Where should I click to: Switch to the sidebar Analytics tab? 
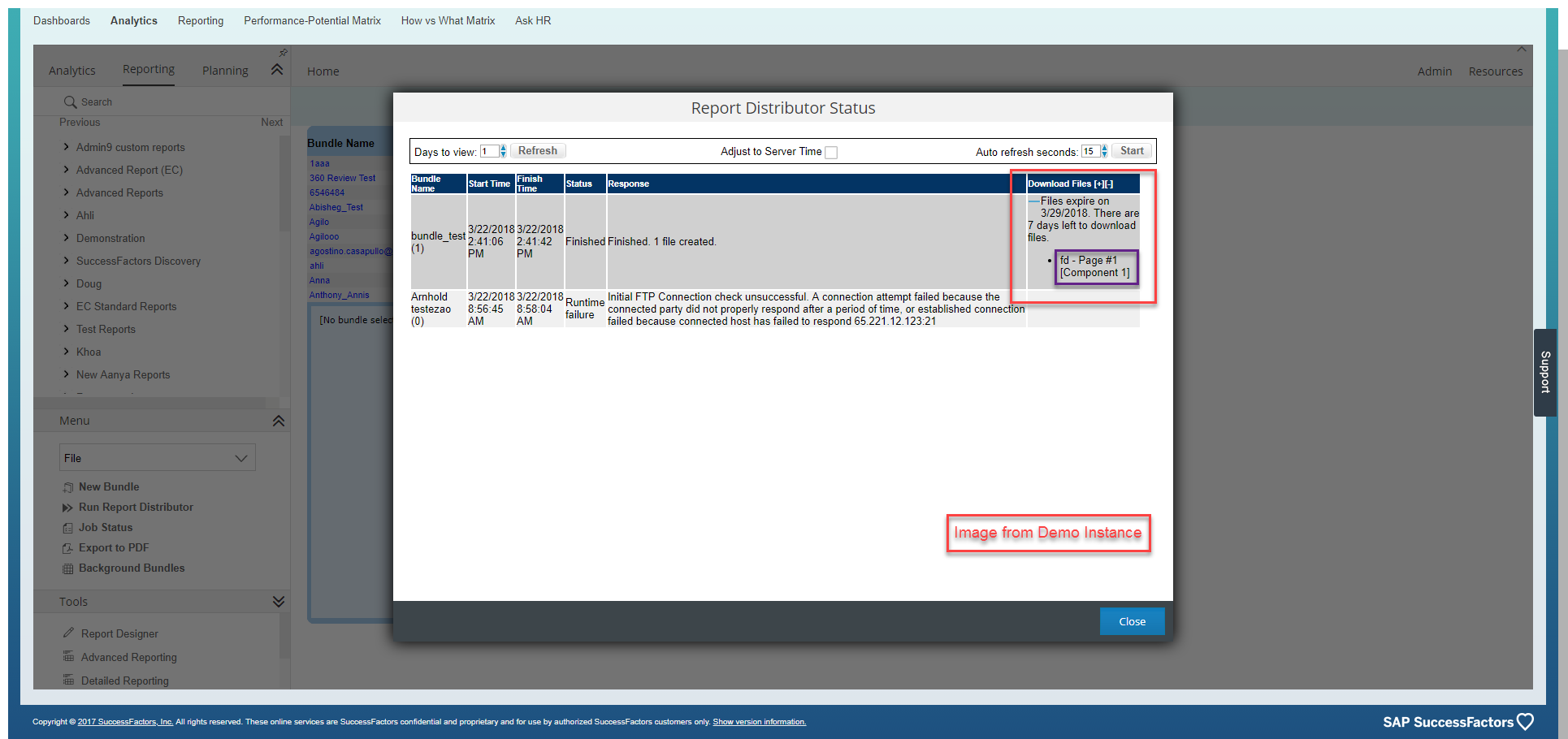pos(71,71)
